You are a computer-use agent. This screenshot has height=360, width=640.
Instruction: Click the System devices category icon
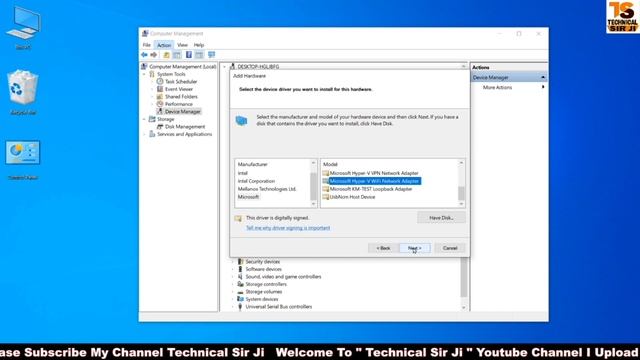[x=240, y=299]
